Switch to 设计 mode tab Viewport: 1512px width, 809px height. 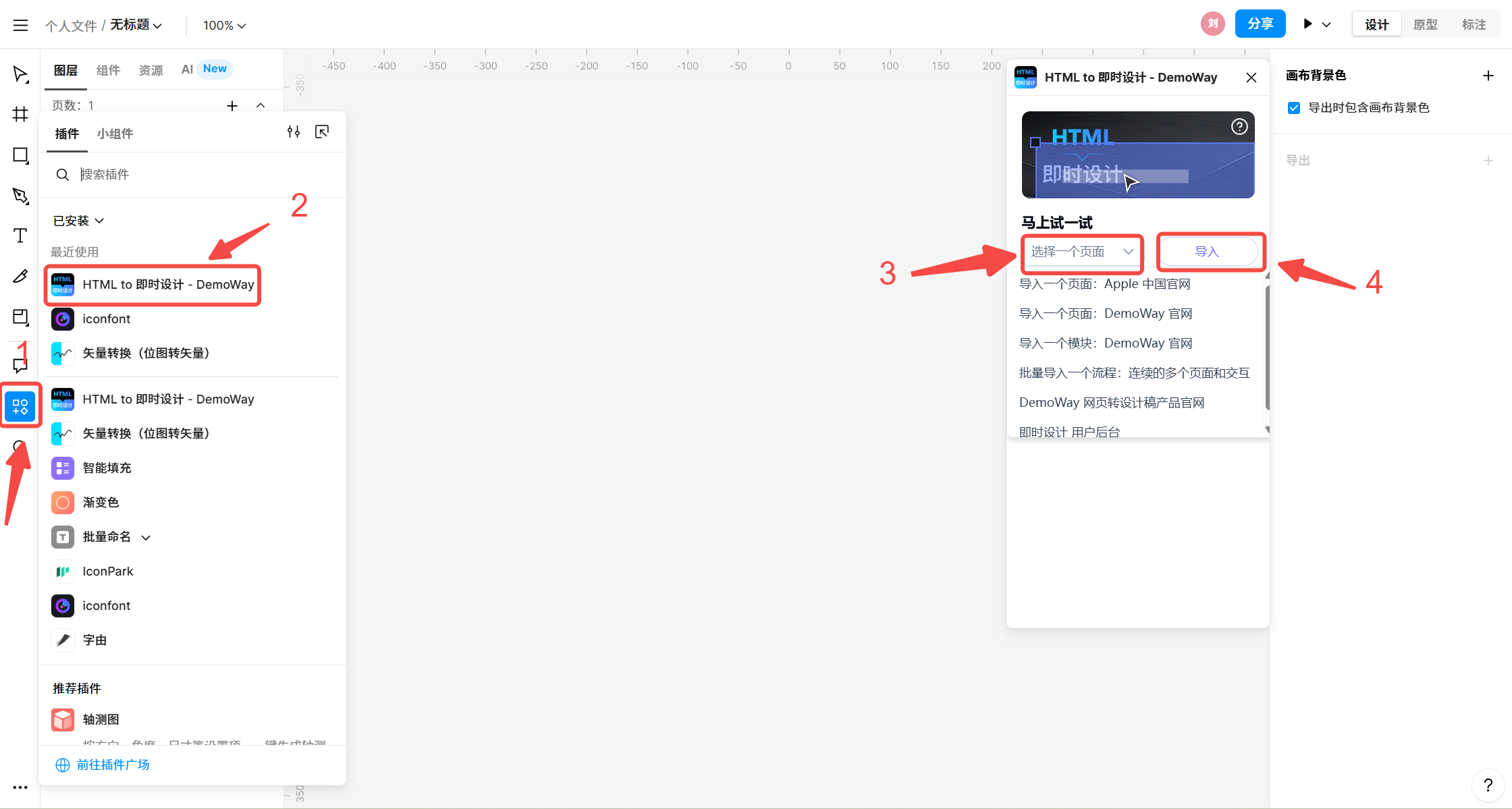pyautogui.click(x=1376, y=25)
